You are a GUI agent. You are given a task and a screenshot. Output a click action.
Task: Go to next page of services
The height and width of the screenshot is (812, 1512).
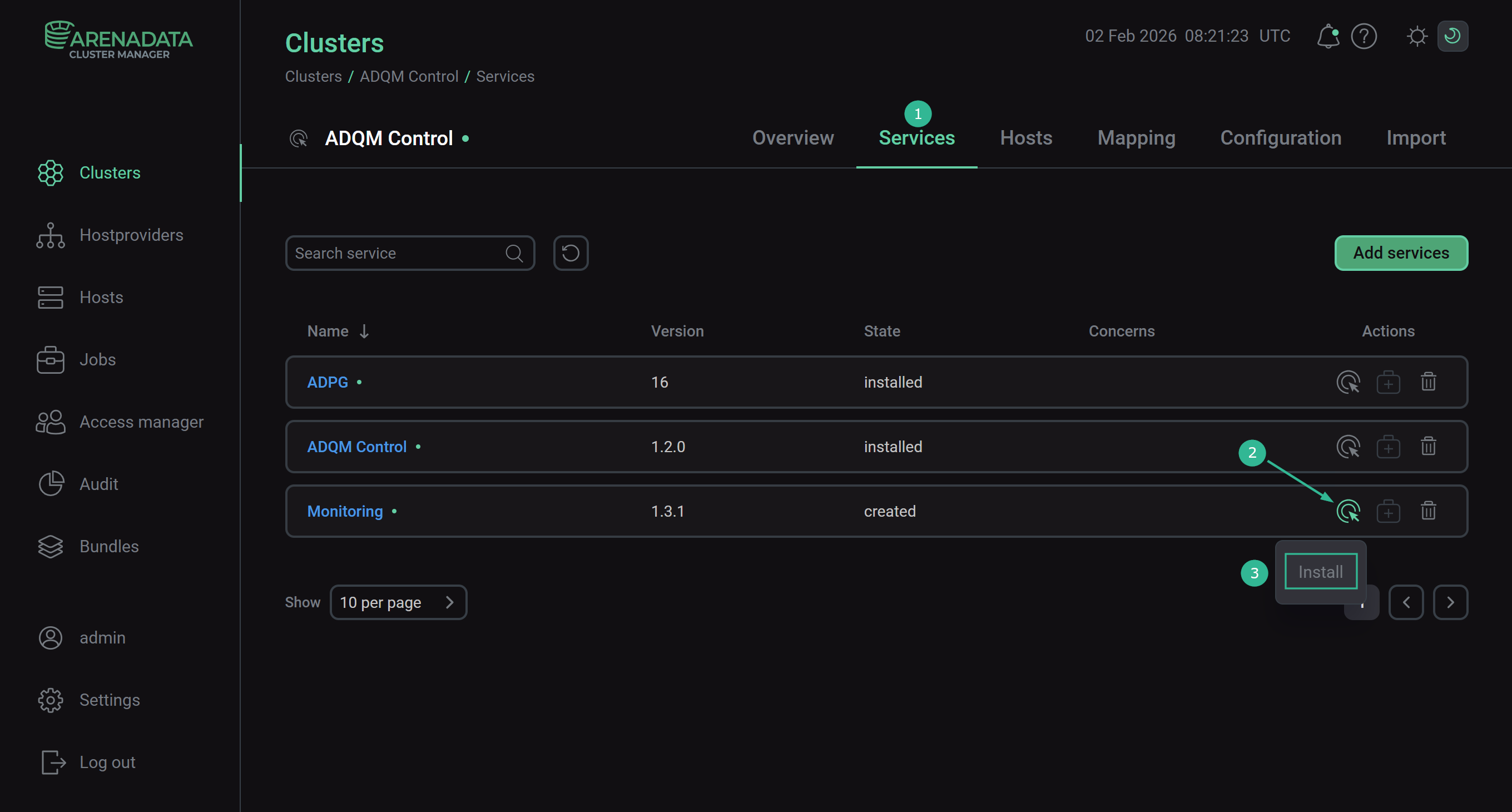click(x=1450, y=602)
